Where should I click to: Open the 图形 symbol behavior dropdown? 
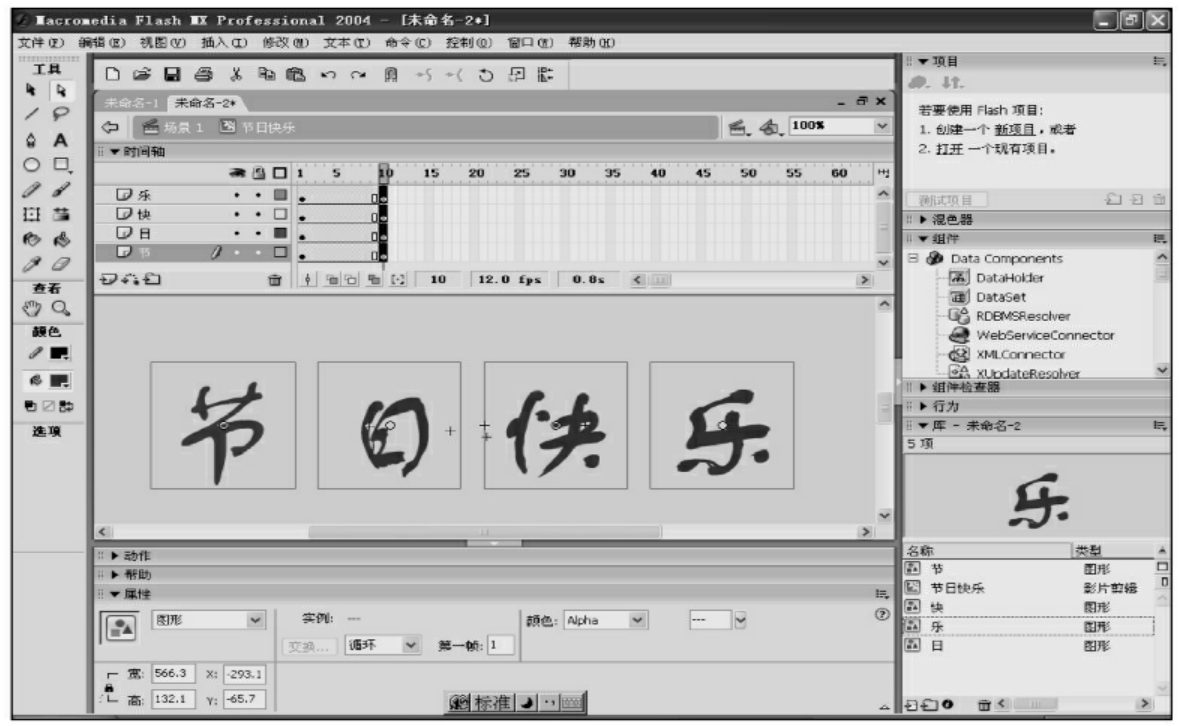pos(255,620)
